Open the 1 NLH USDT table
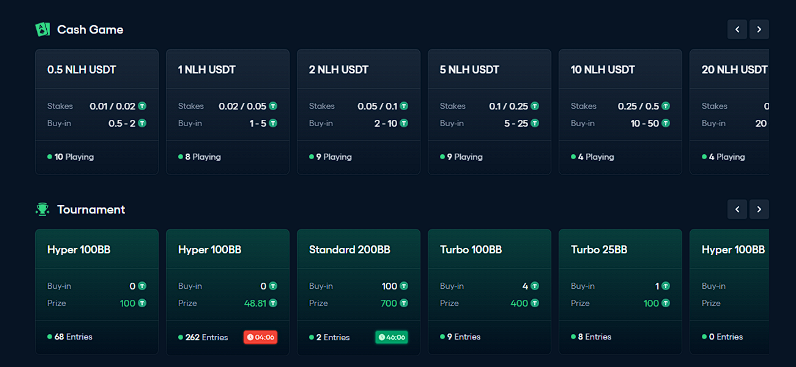The width and height of the screenshot is (796, 367). 228,112
